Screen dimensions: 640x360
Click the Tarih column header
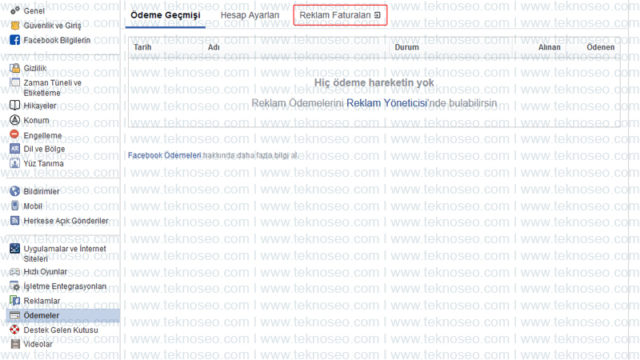coord(142,47)
